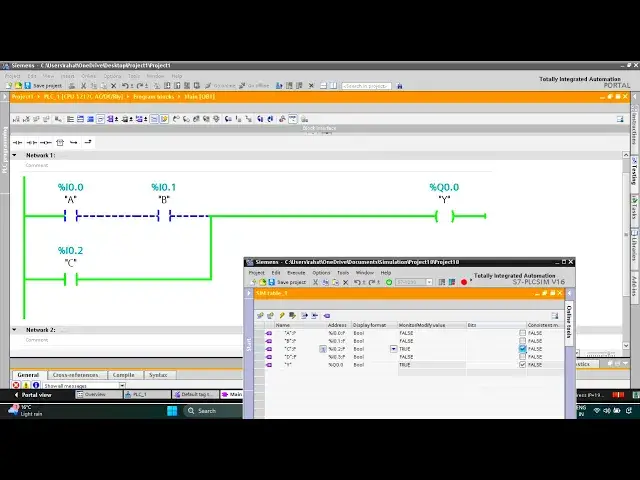Click the green power icon in PLCSIM
The image size is (640, 480).
pyautogui.click(x=389, y=282)
